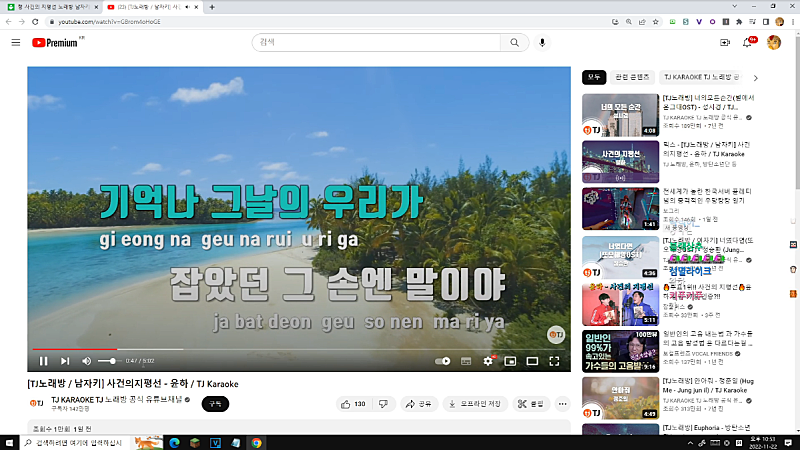The image size is (800, 450).
Task: Save offline with 오프라인 저장 button
Action: pos(475,404)
